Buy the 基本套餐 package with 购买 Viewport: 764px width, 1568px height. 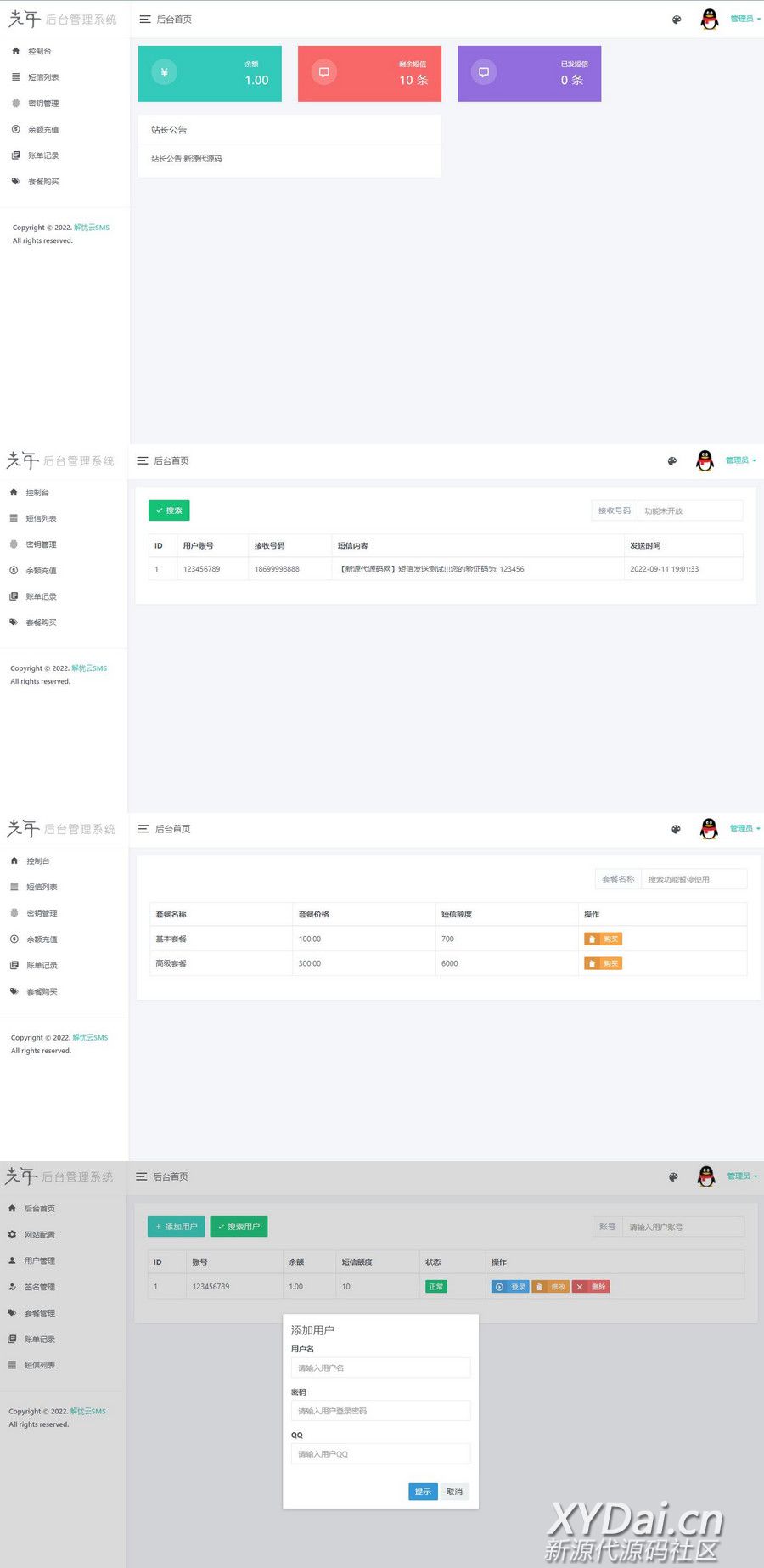pyautogui.click(x=603, y=939)
